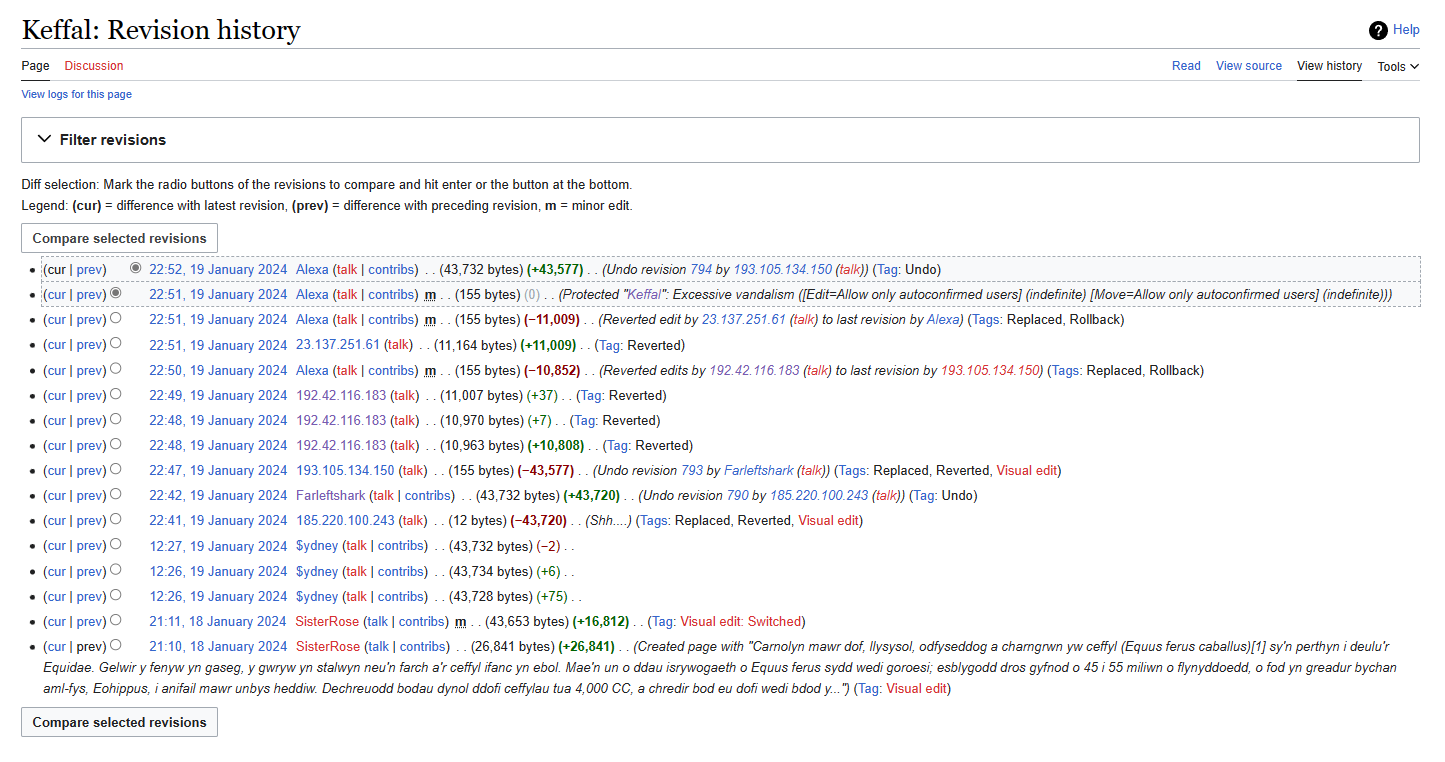Select the radio button for the 22:52 revision
Screen dimensions: 1445x762
[x=136, y=268]
